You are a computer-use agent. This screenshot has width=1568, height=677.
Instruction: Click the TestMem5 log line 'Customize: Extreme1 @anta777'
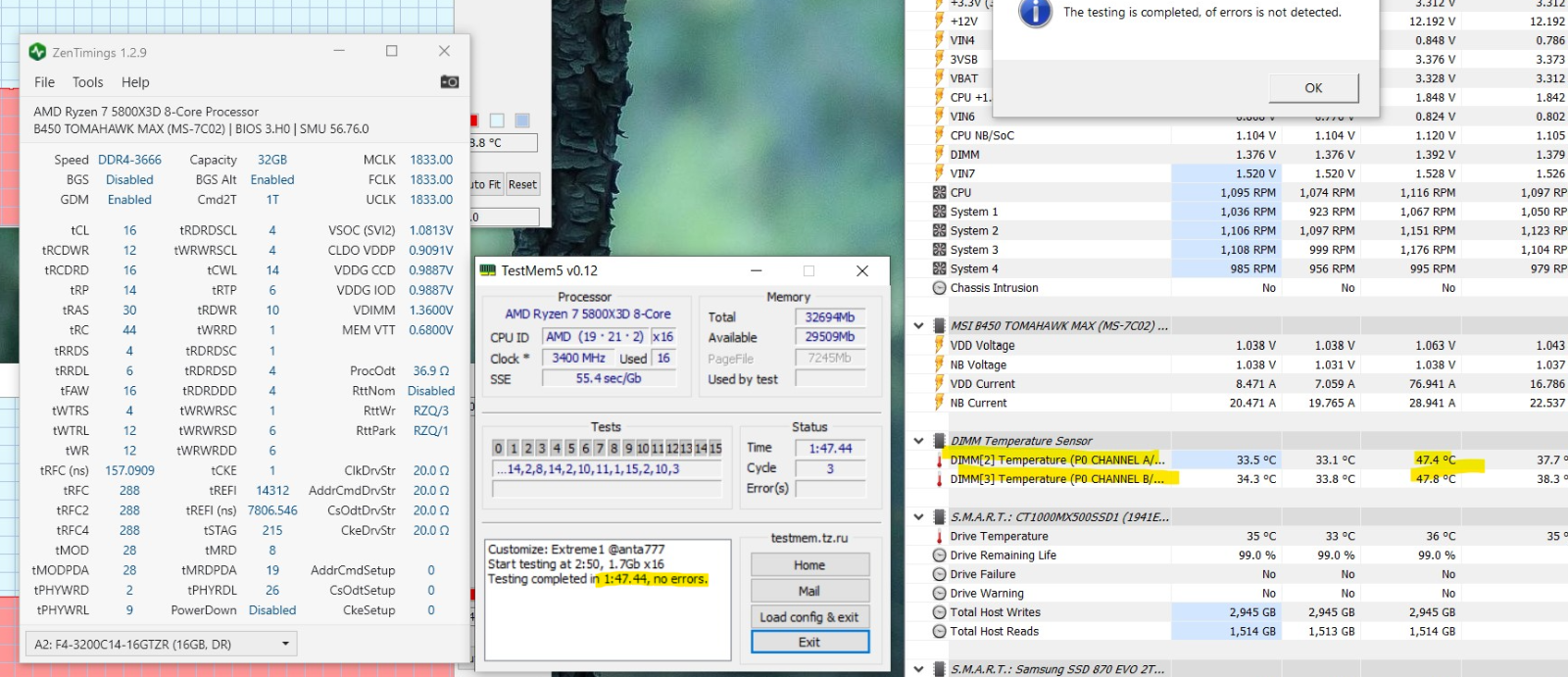[576, 550]
